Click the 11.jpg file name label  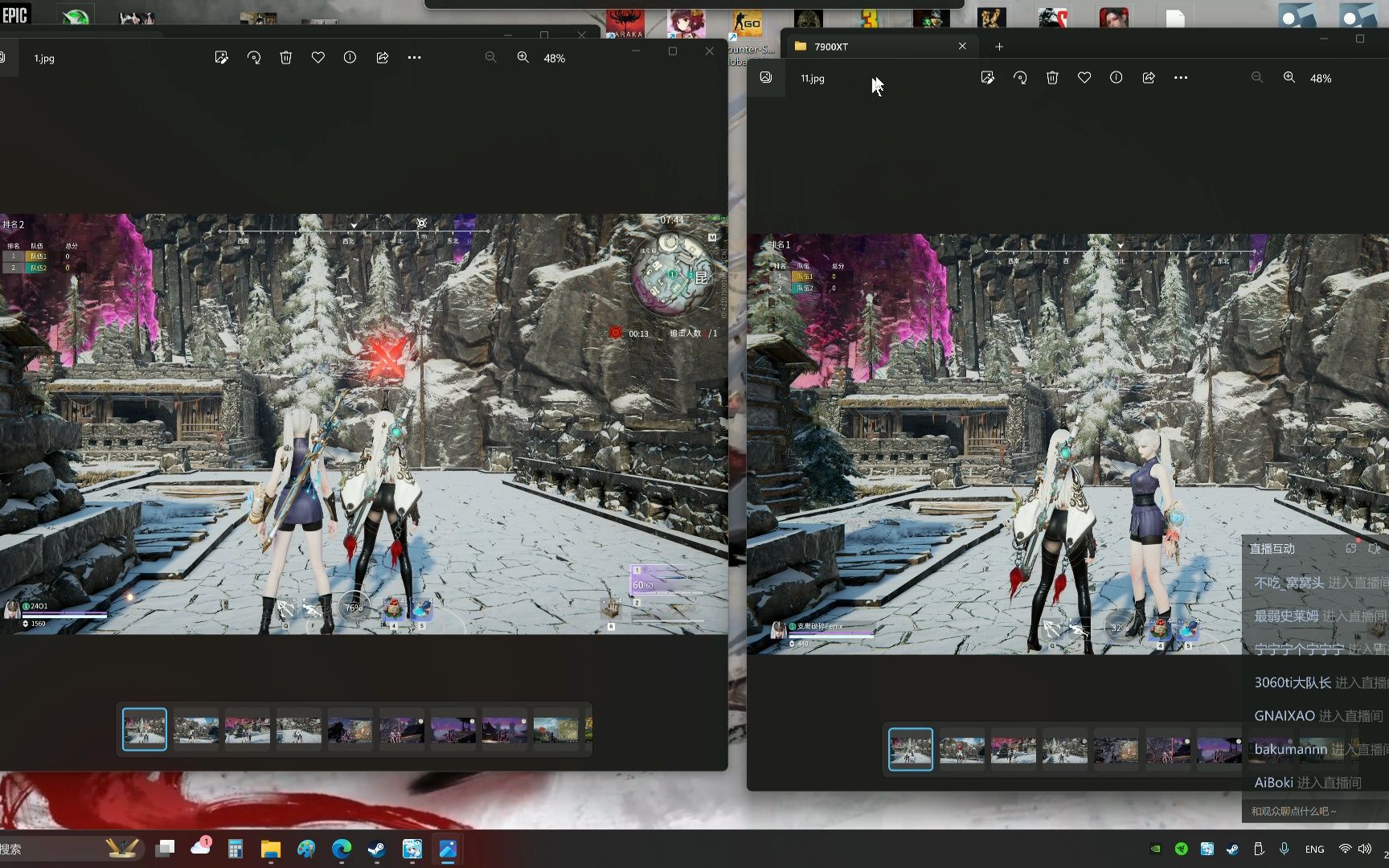point(813,79)
